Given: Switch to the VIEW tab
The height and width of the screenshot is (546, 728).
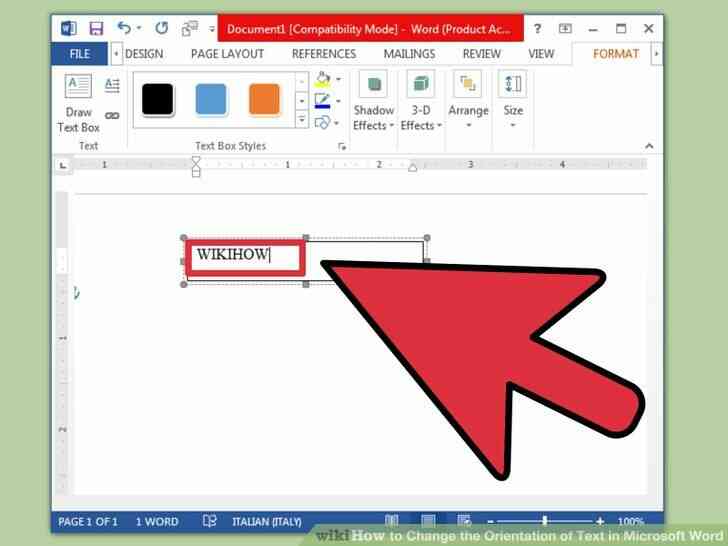Looking at the screenshot, I should click(541, 54).
